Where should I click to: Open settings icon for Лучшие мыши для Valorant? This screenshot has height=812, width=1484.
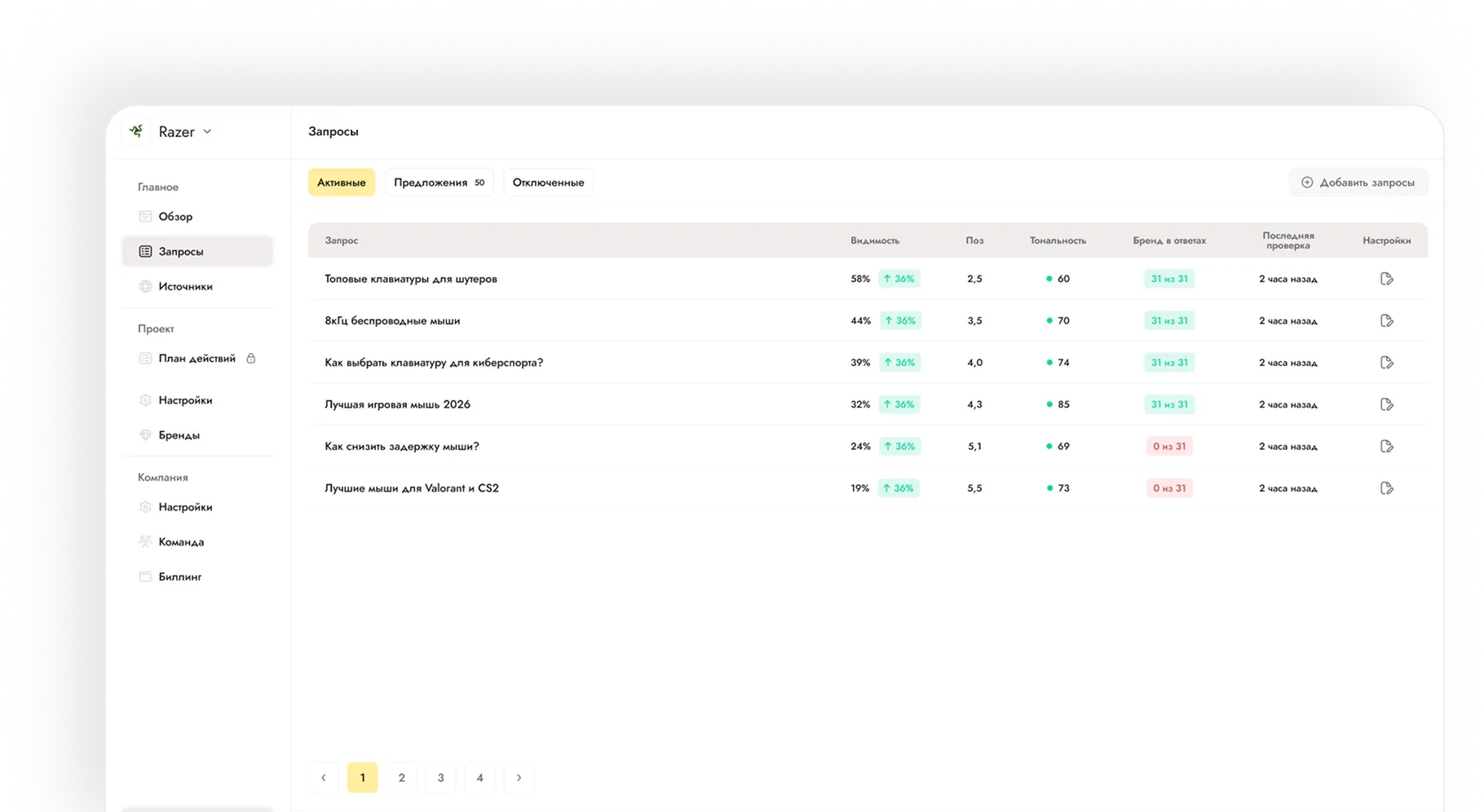coord(1387,488)
